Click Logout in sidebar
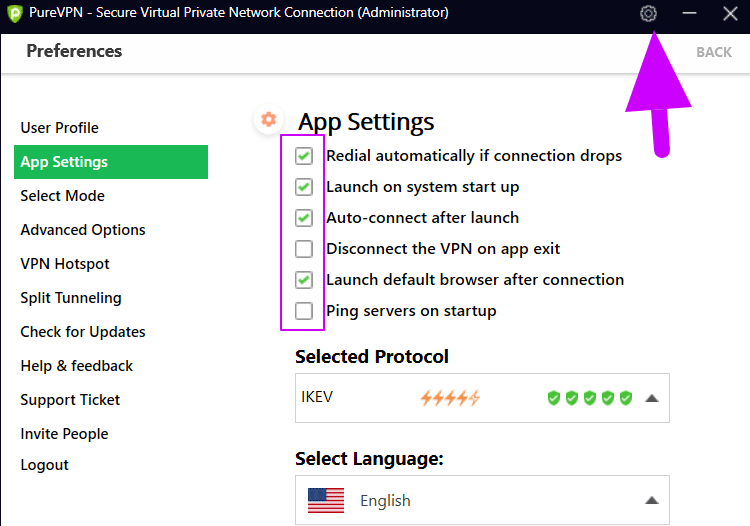The image size is (750, 526). point(44,465)
